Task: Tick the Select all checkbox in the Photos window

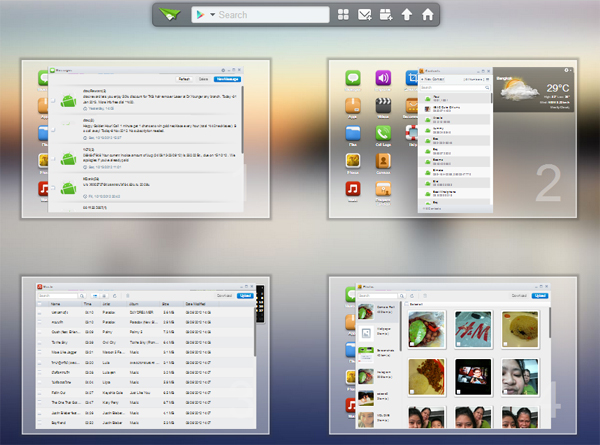Action: (407, 304)
